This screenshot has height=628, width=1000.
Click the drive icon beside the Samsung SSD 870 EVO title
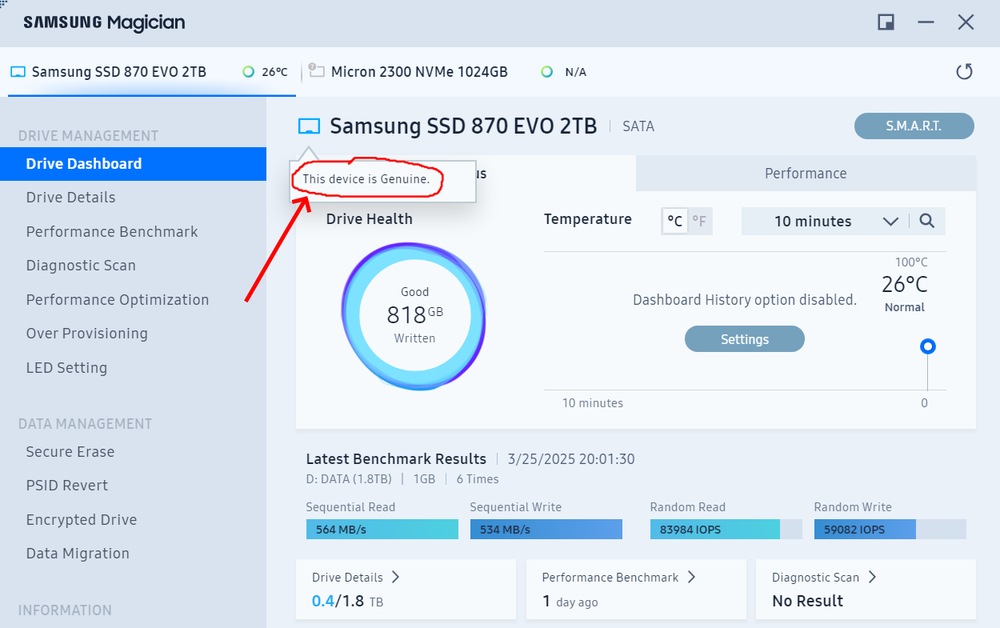[309, 126]
